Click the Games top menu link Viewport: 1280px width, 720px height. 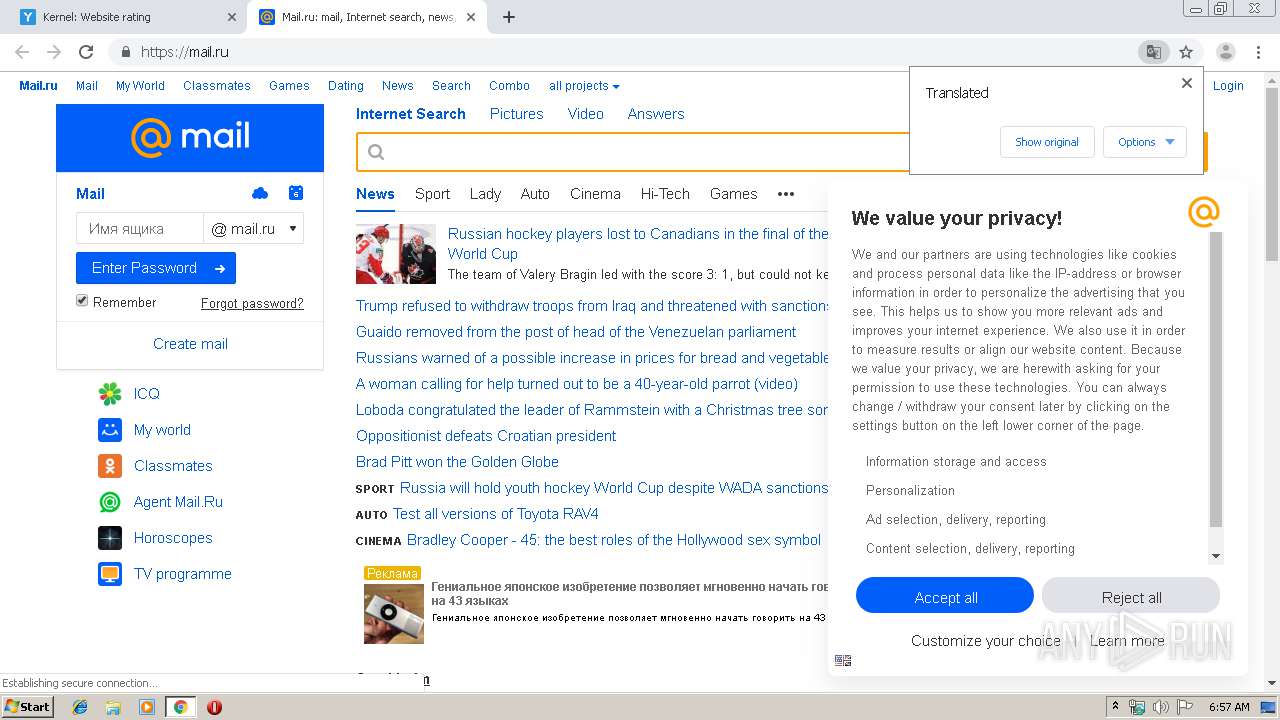pyautogui.click(x=289, y=86)
